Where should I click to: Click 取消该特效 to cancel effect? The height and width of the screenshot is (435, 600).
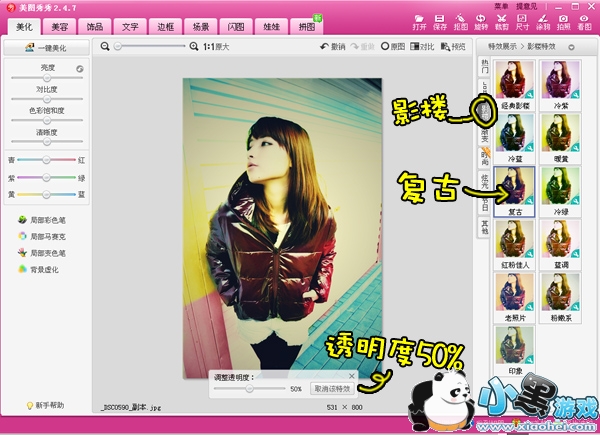[x=332, y=389]
